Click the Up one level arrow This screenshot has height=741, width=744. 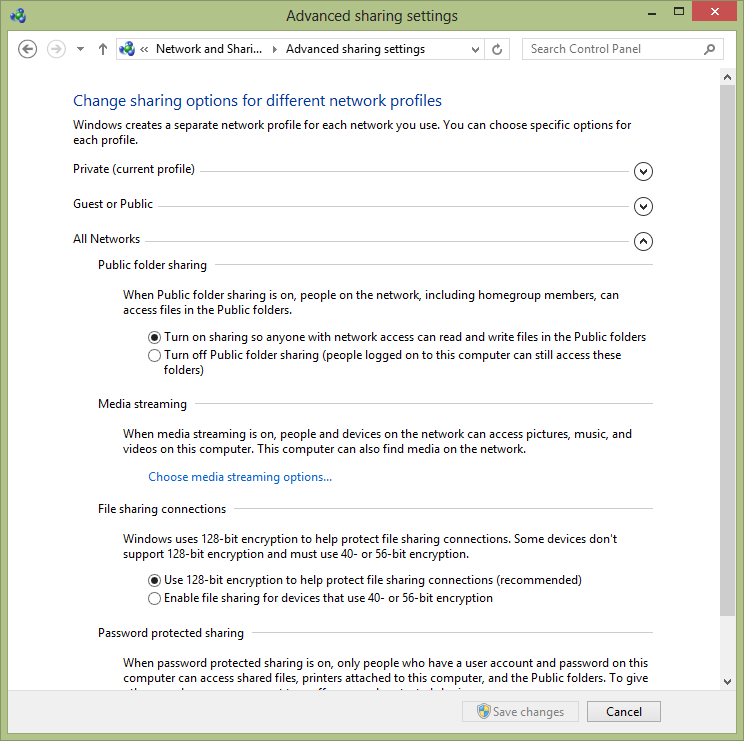pos(102,49)
